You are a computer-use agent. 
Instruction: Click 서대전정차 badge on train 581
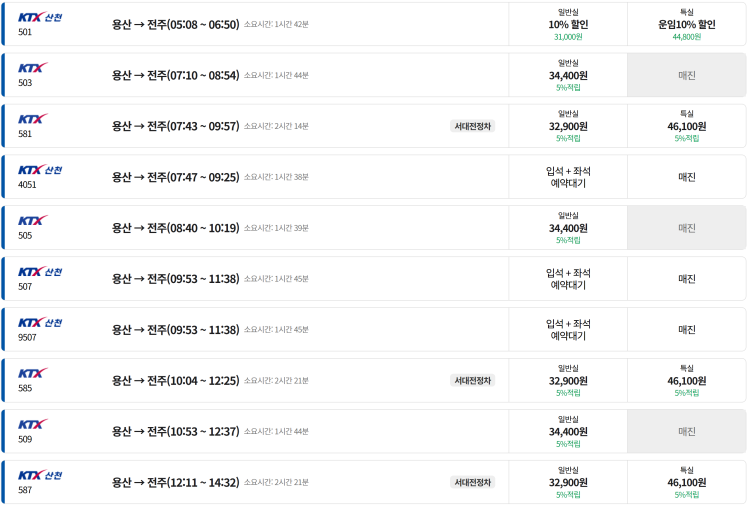tap(472, 126)
